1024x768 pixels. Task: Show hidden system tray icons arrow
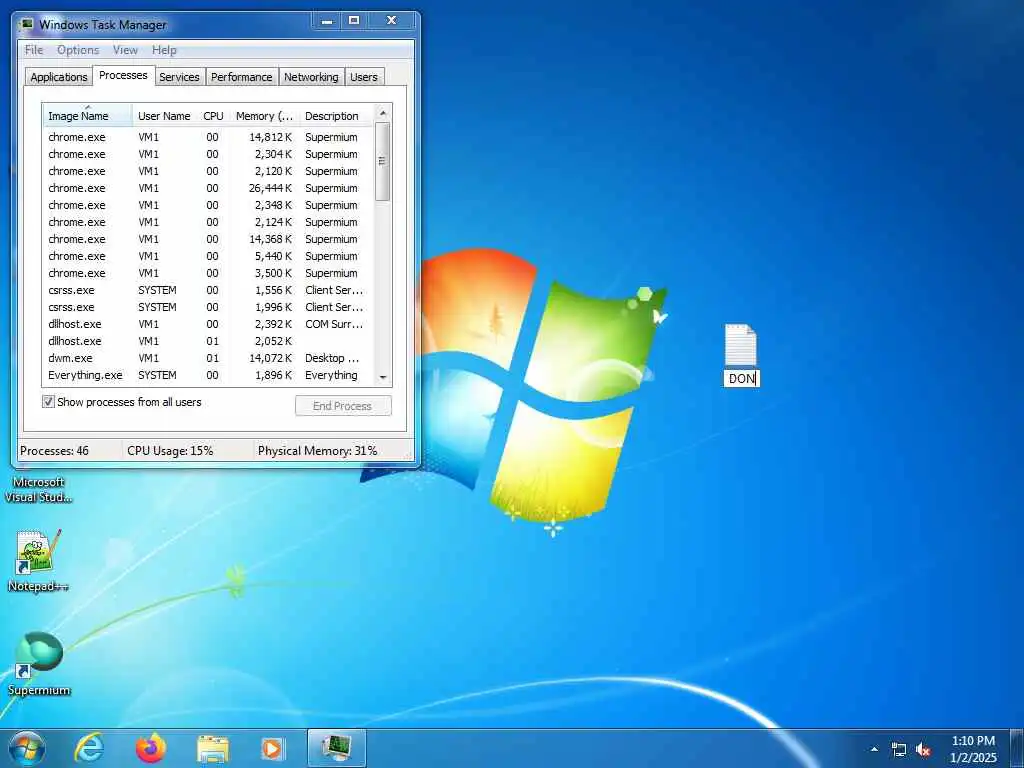point(874,749)
